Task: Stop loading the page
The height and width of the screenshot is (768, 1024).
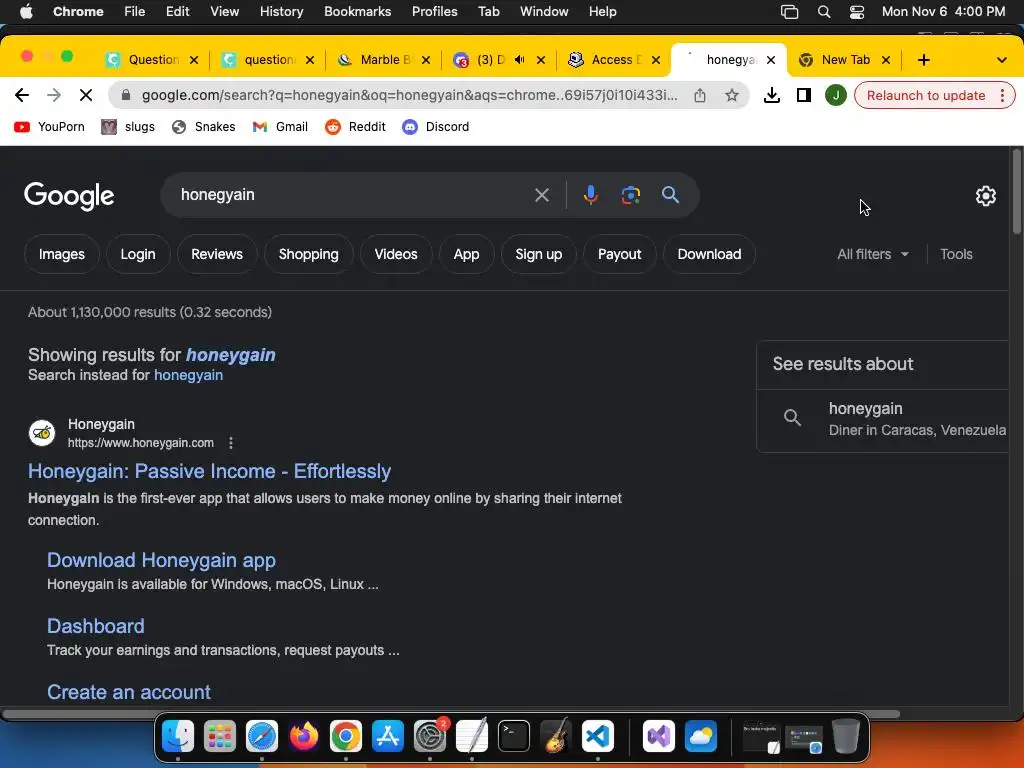Action: (86, 95)
